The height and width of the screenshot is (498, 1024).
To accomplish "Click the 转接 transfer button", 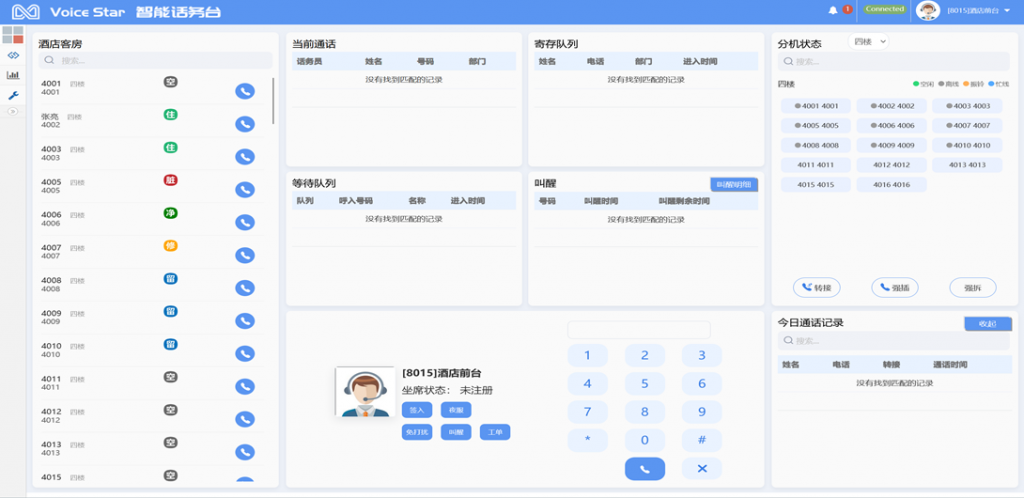I will [816, 288].
